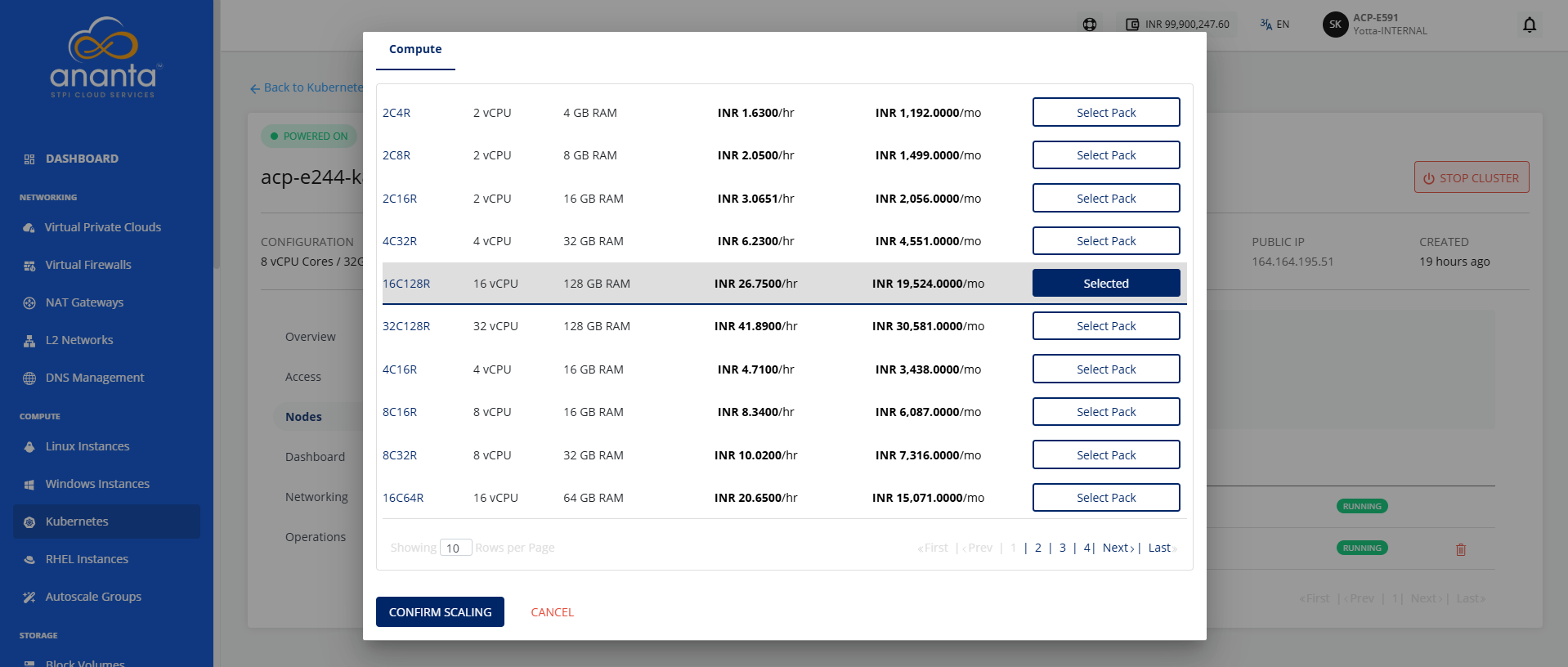The height and width of the screenshot is (667, 1568).
Task: Go to page 2 of plans
Action: (1038, 548)
